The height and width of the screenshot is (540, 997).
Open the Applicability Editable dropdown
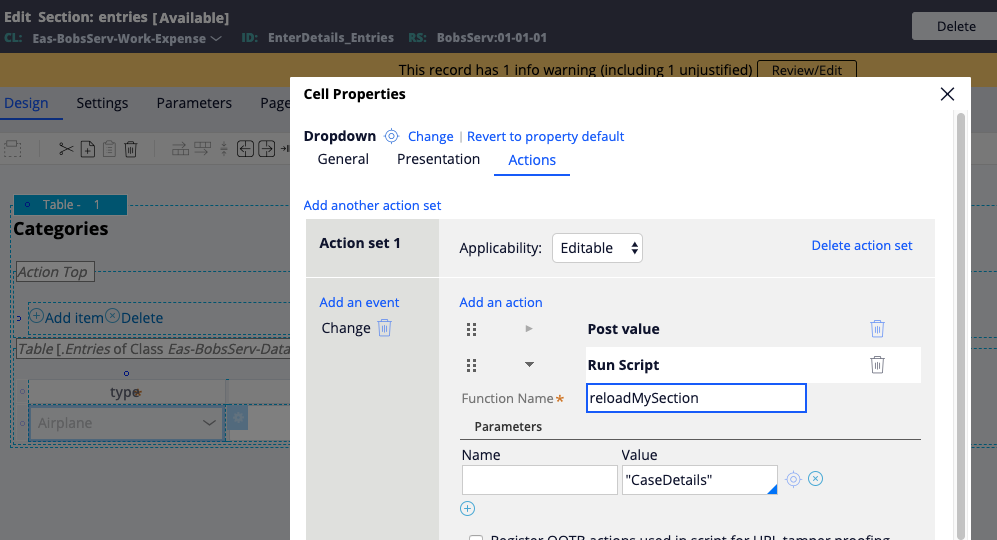597,248
